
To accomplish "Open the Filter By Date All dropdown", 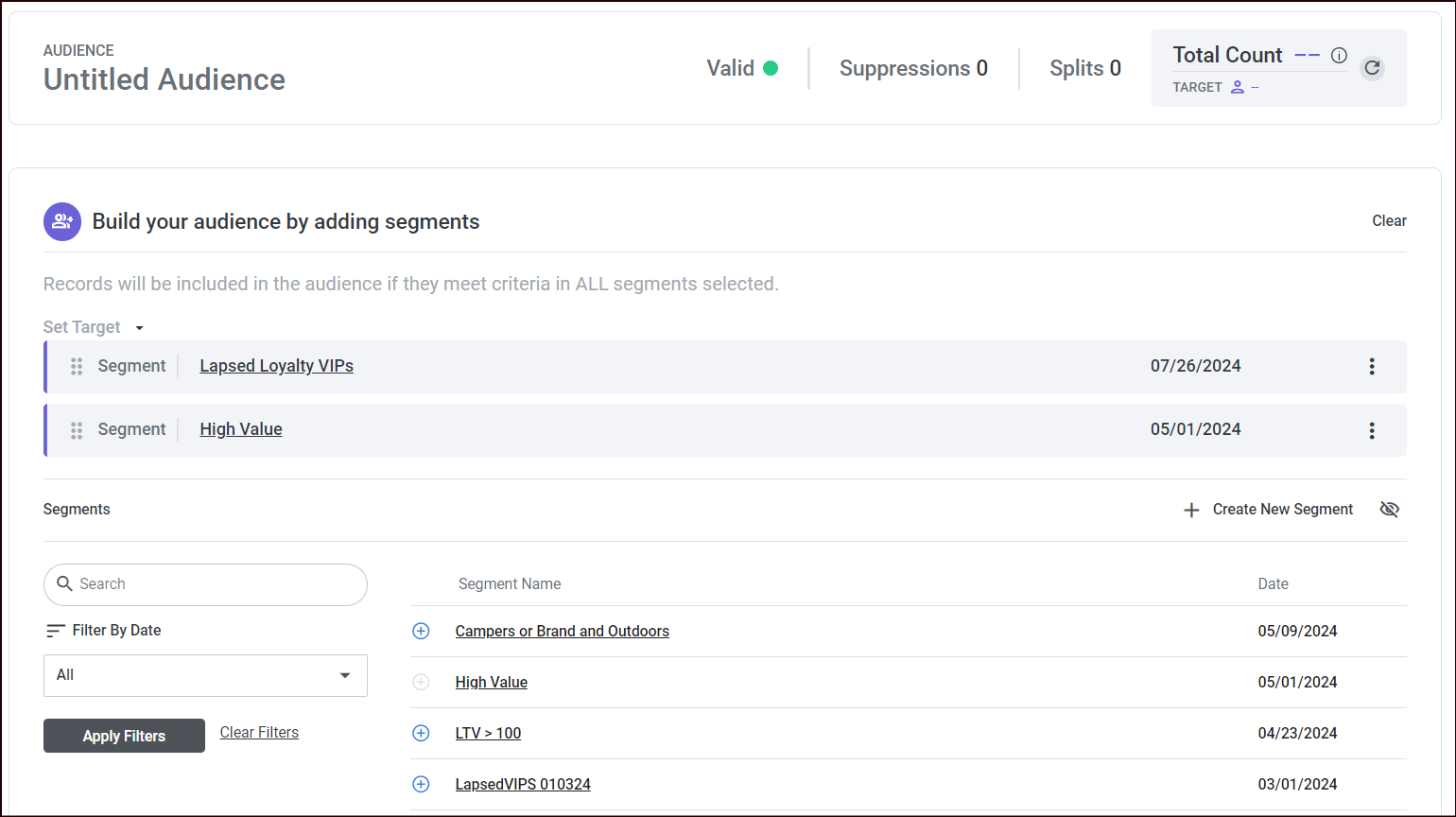I will [205, 675].
